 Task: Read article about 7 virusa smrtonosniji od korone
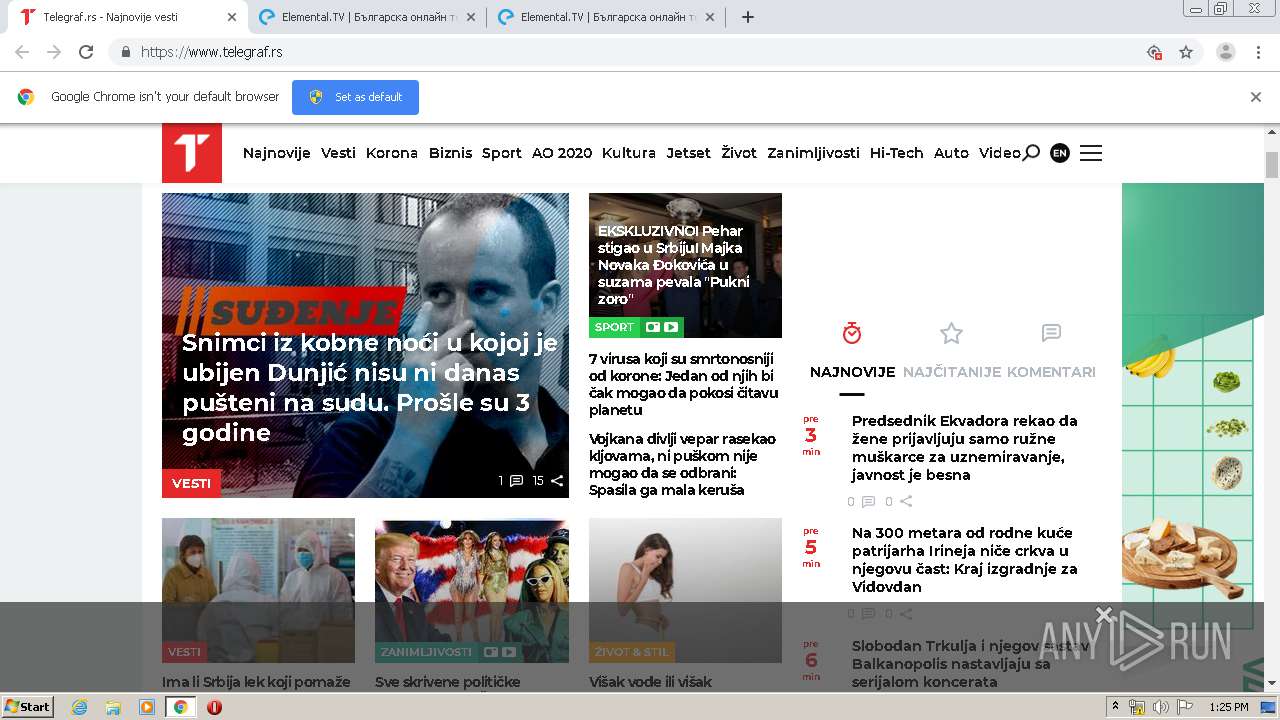click(683, 384)
